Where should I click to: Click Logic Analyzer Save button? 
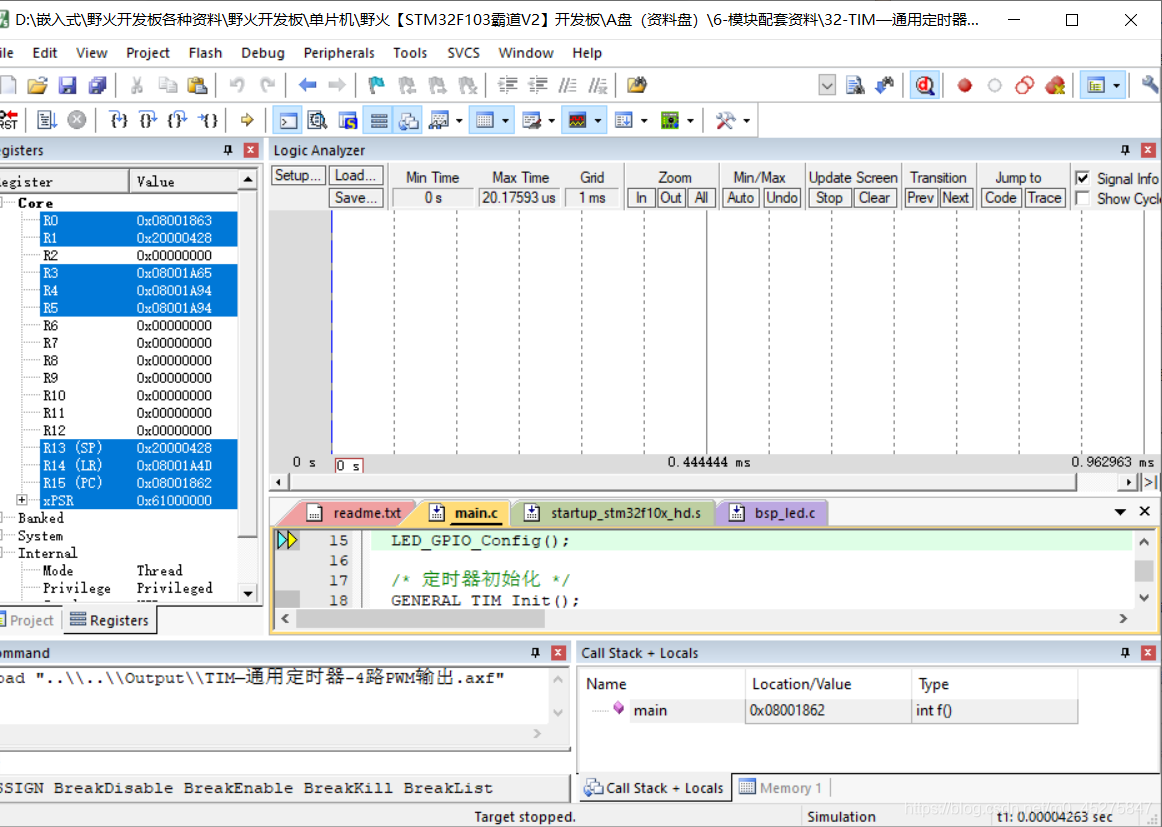click(x=356, y=198)
